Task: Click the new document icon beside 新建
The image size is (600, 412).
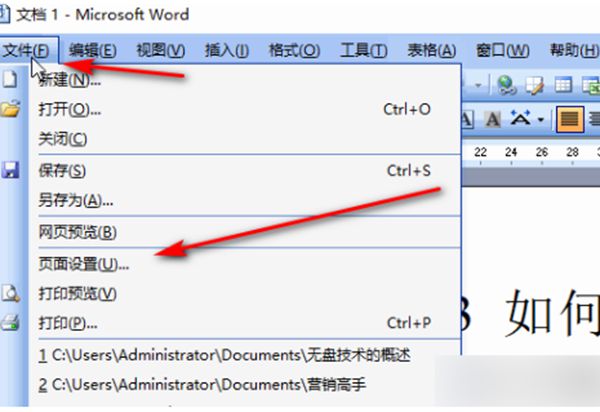Action: (x=10, y=79)
